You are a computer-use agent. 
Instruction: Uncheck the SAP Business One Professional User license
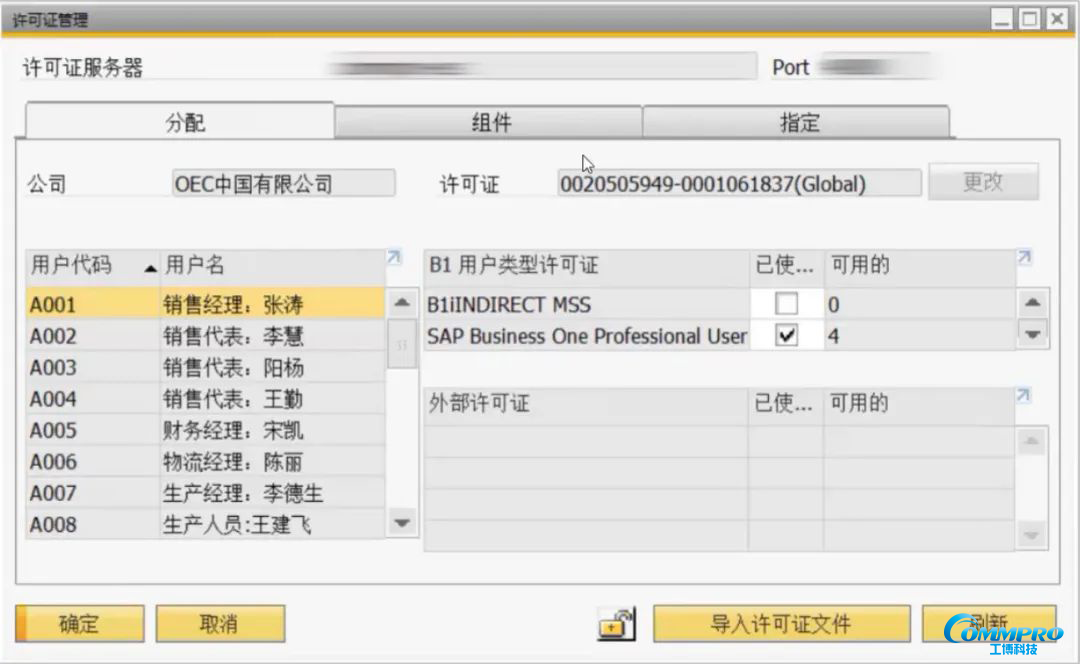coord(786,336)
